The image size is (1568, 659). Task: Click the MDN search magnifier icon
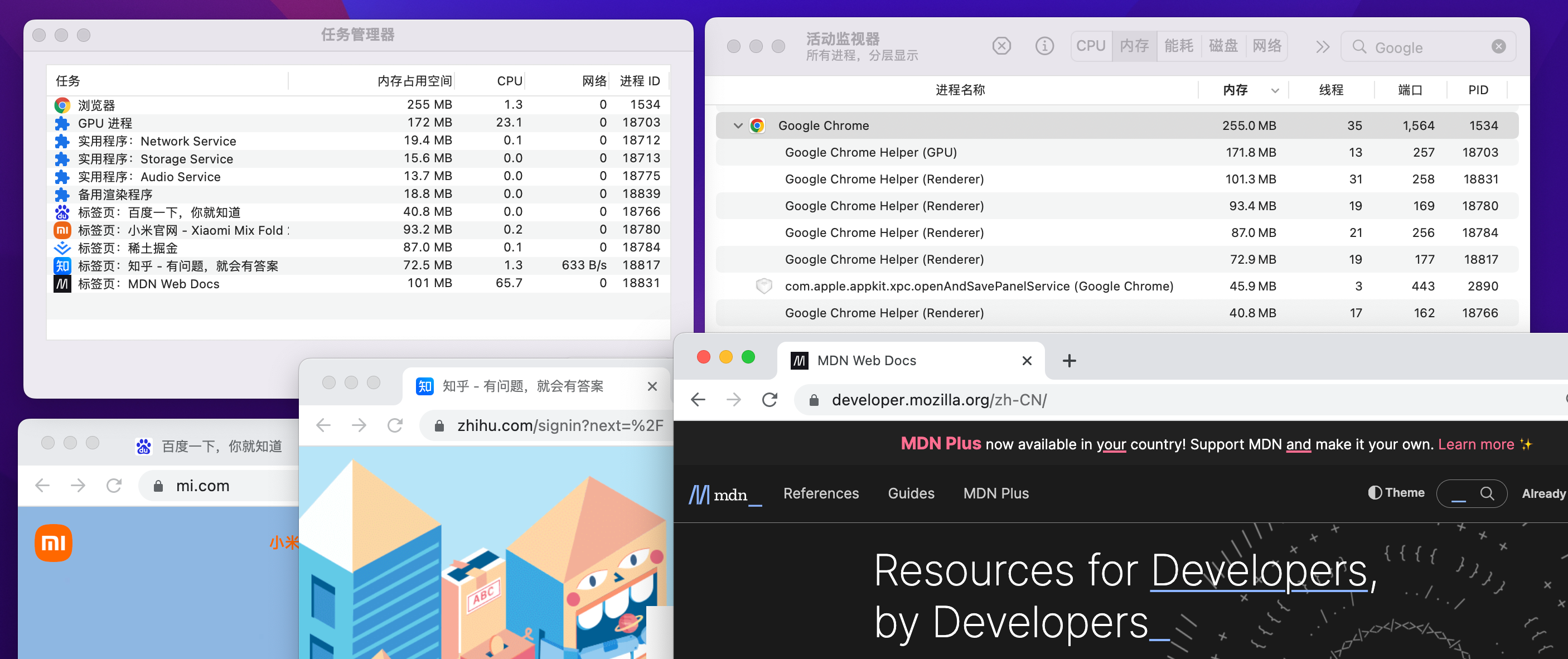(x=1487, y=493)
